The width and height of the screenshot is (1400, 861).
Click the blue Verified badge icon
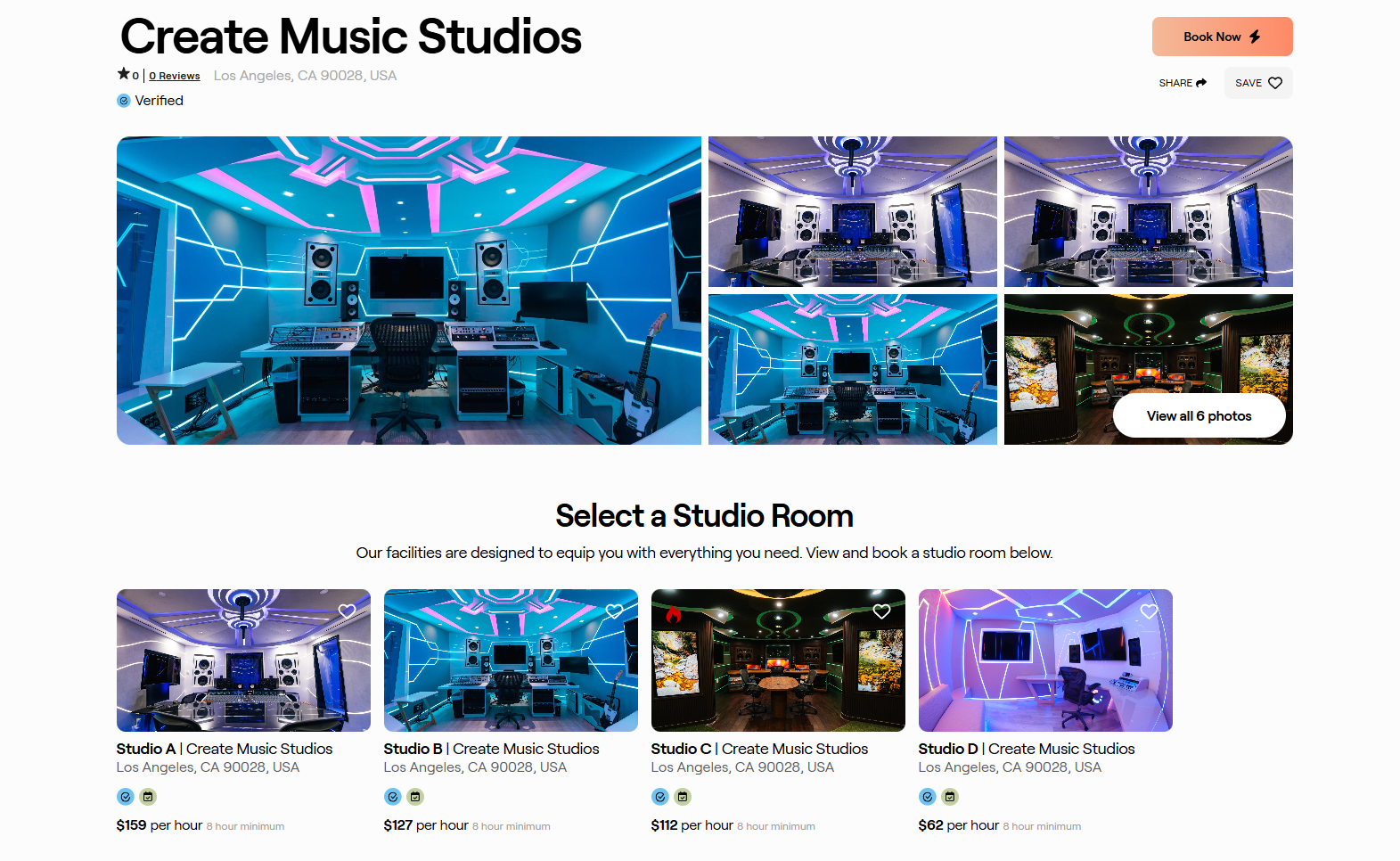tap(124, 101)
